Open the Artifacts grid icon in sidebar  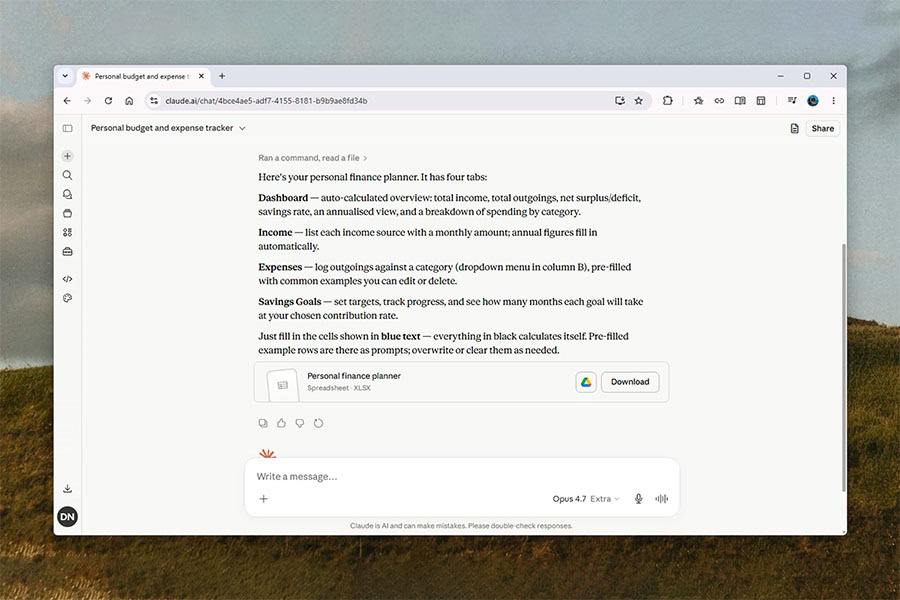(x=67, y=232)
